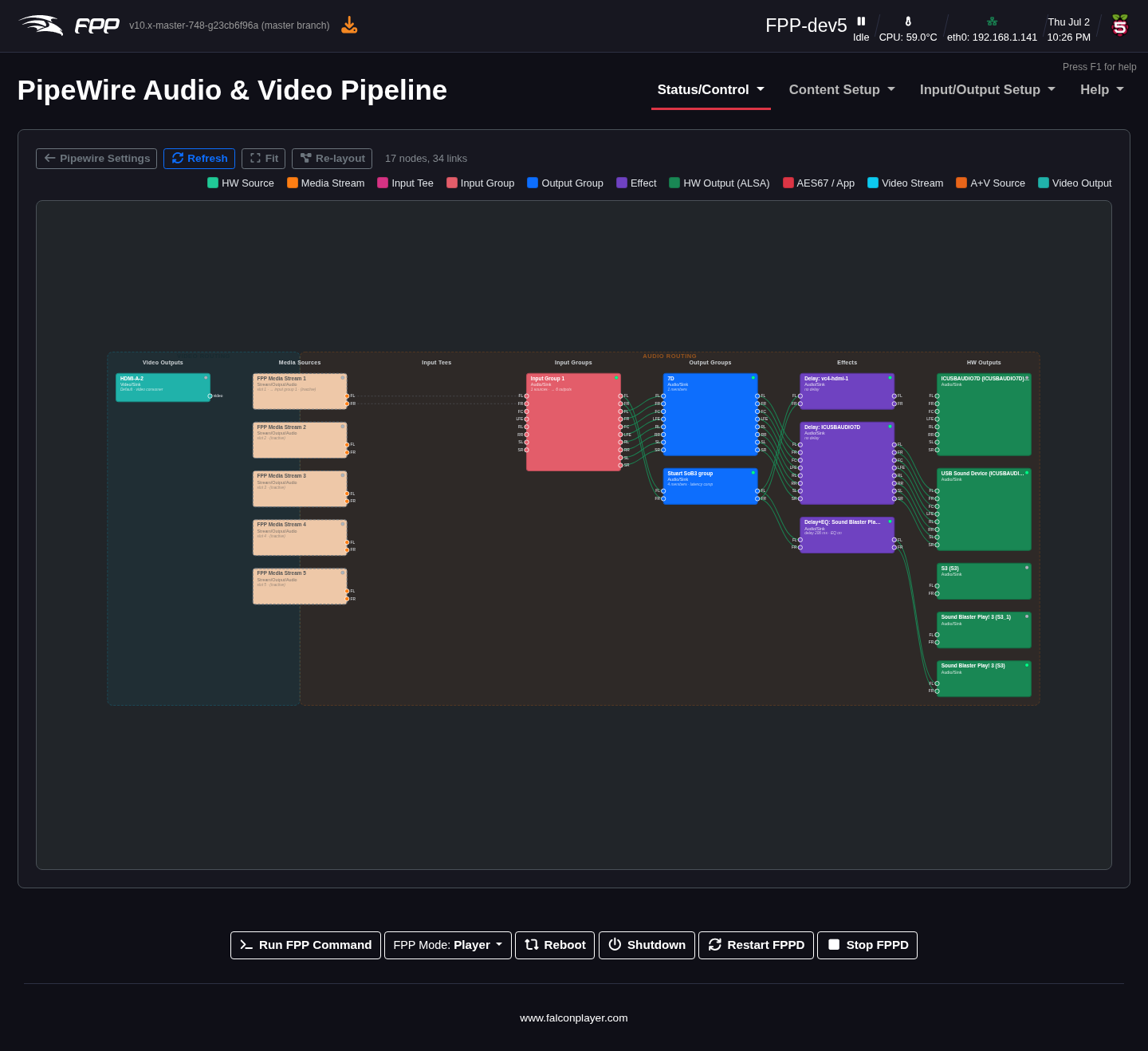
Task: Select the S3 (S3) hardware output node
Action: click(x=984, y=581)
